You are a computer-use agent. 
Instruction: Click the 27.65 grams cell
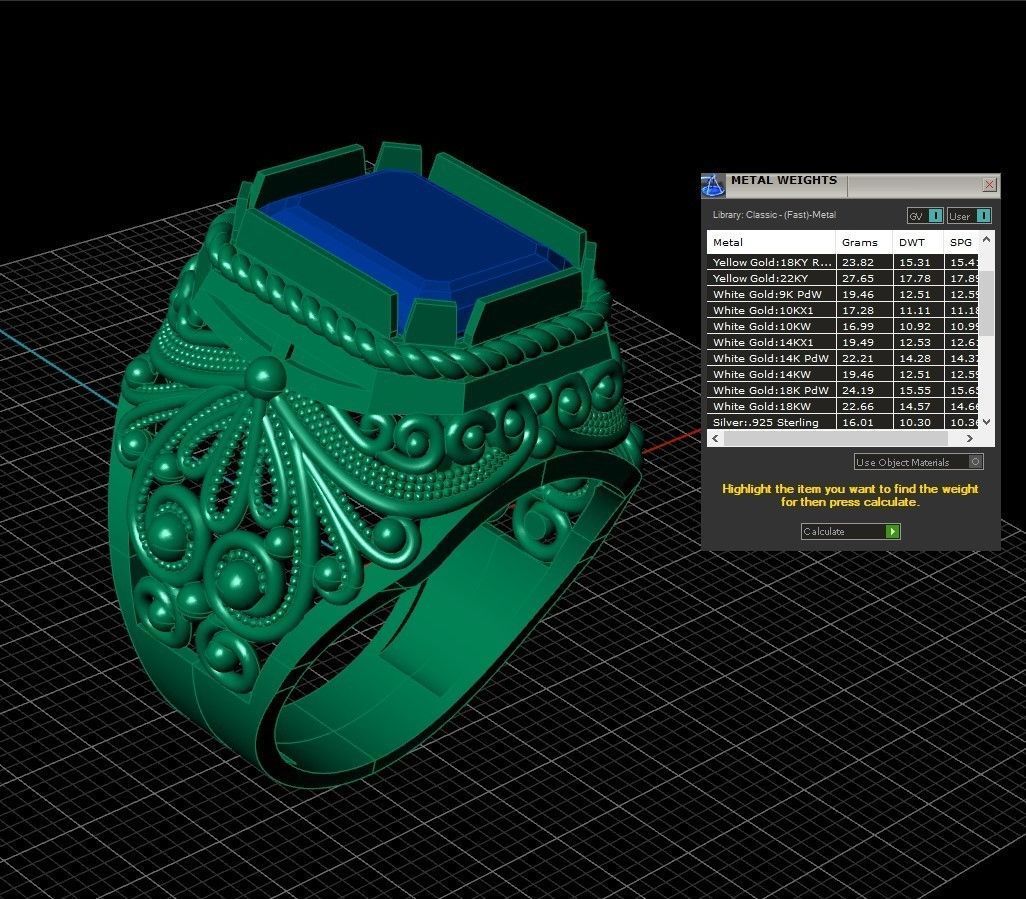tap(864, 278)
